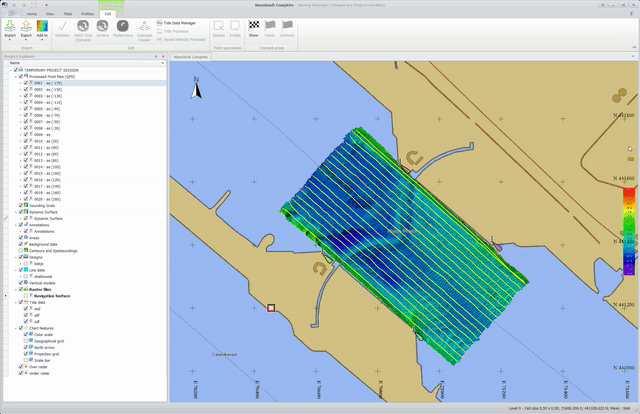Viewport: 640px width, 414px height.
Task: Switch to the Profiles ribbon tab
Action: [89, 14]
